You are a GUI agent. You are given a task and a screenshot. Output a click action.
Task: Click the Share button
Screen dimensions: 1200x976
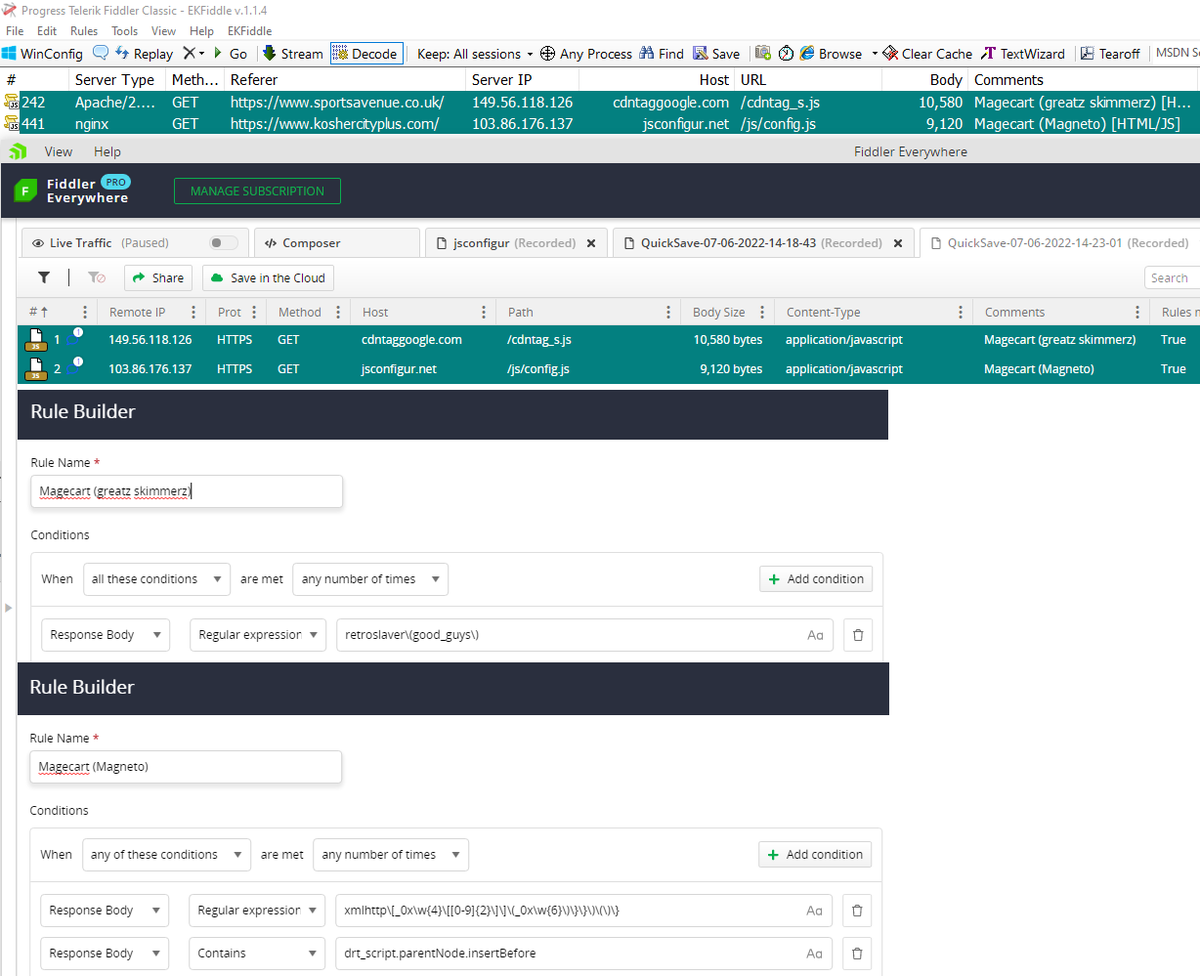(x=158, y=278)
